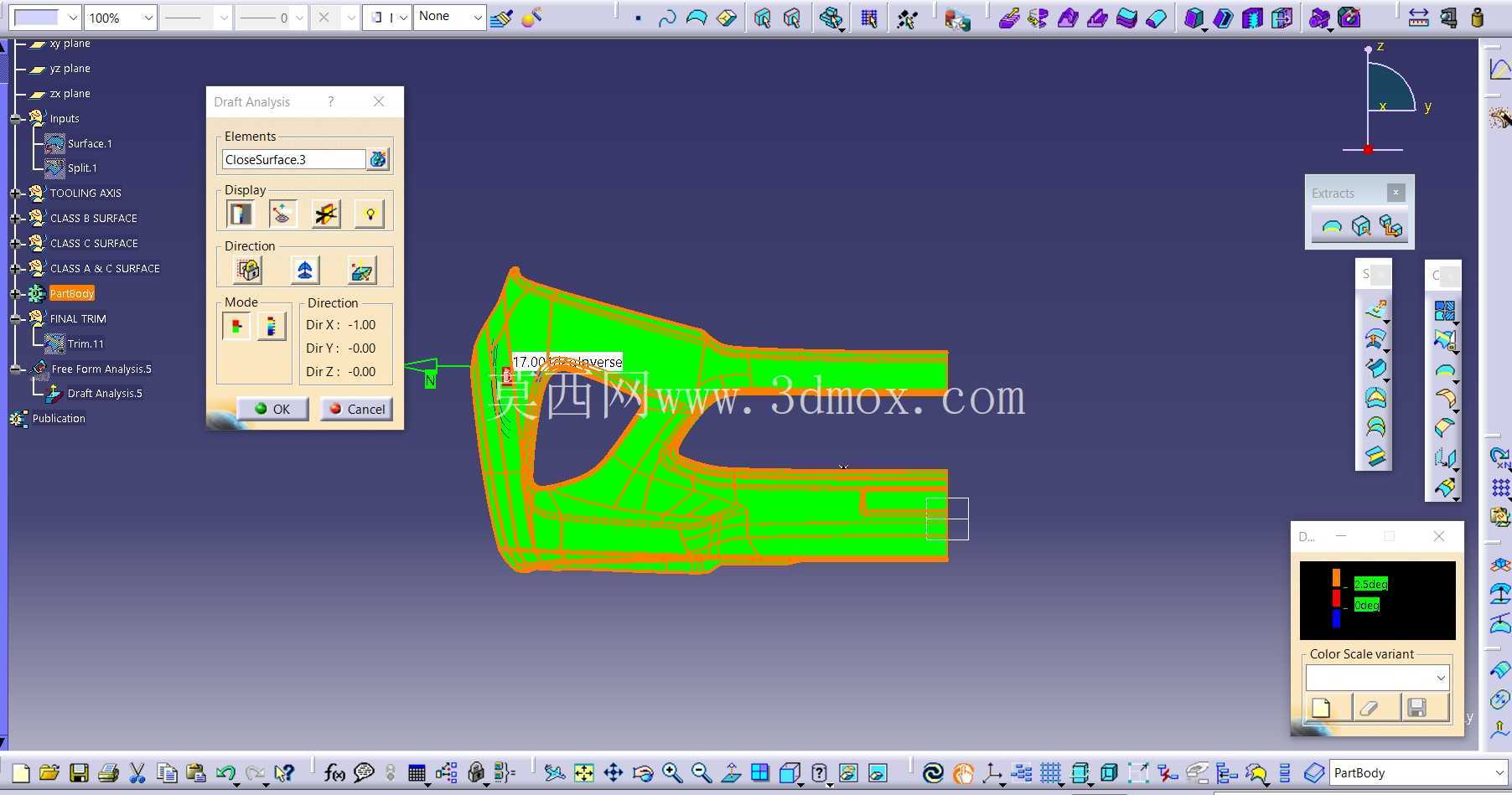Expand the CLASS C SURFACE tree node
This screenshot has height=795, width=1512.
point(15,244)
